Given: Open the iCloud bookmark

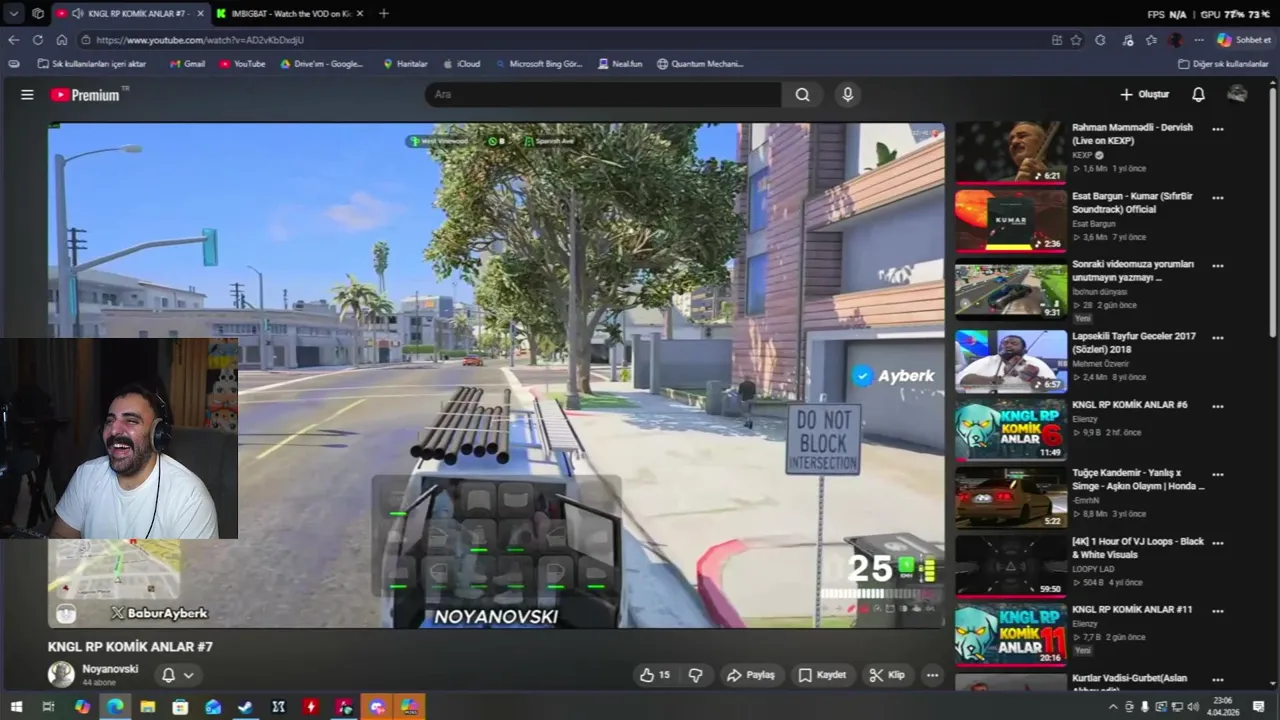Looking at the screenshot, I should 461,64.
